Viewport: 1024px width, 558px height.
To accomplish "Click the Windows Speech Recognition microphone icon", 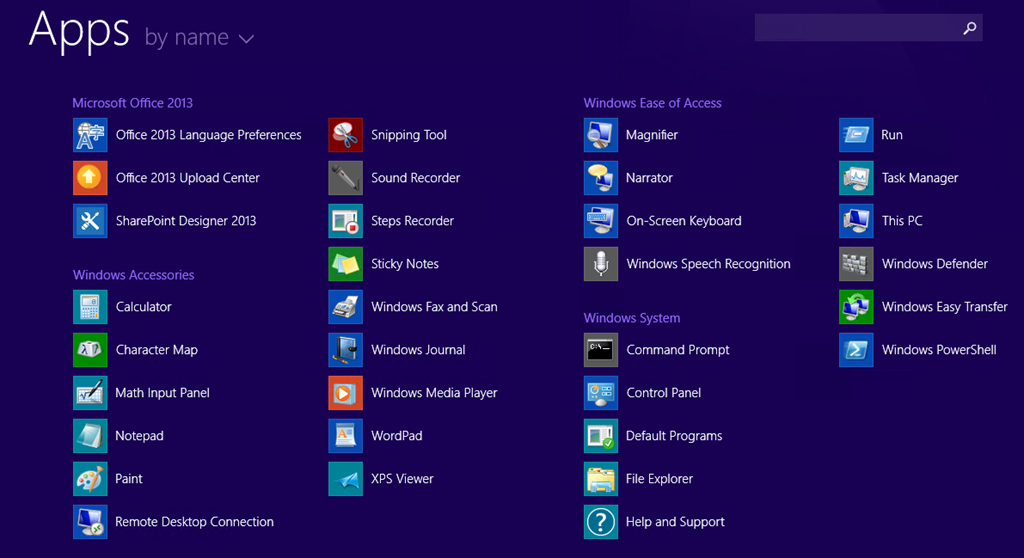I will point(601,264).
